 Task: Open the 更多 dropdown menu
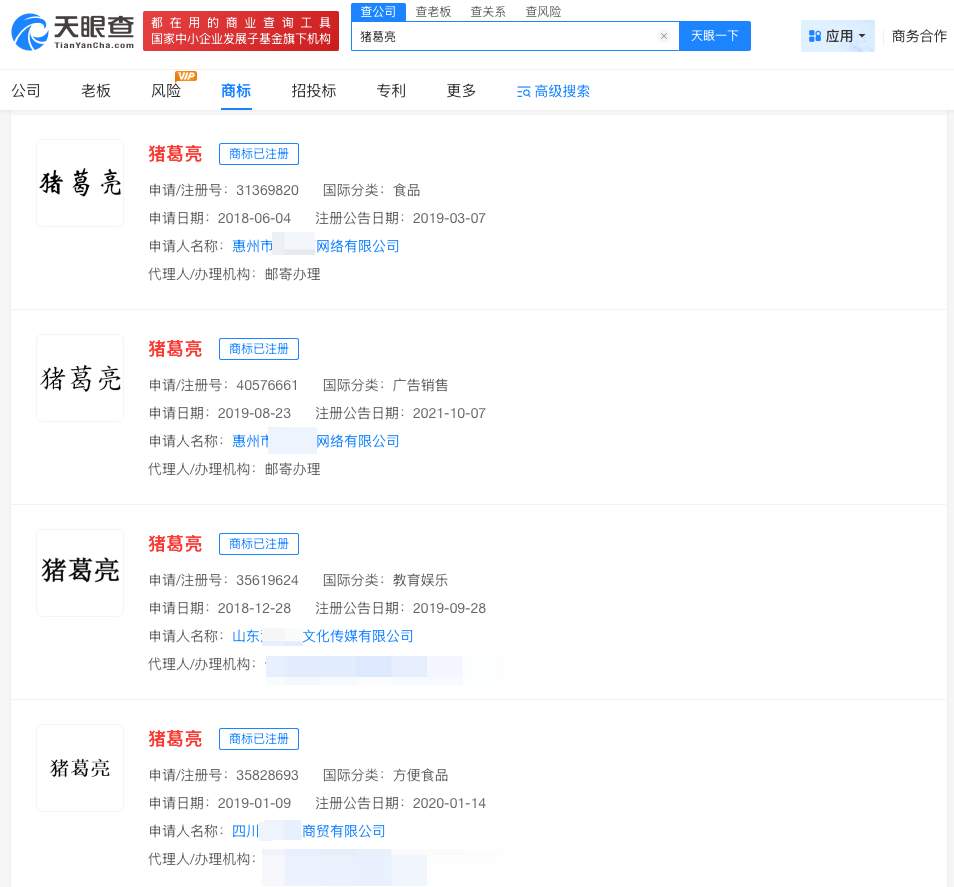460,90
